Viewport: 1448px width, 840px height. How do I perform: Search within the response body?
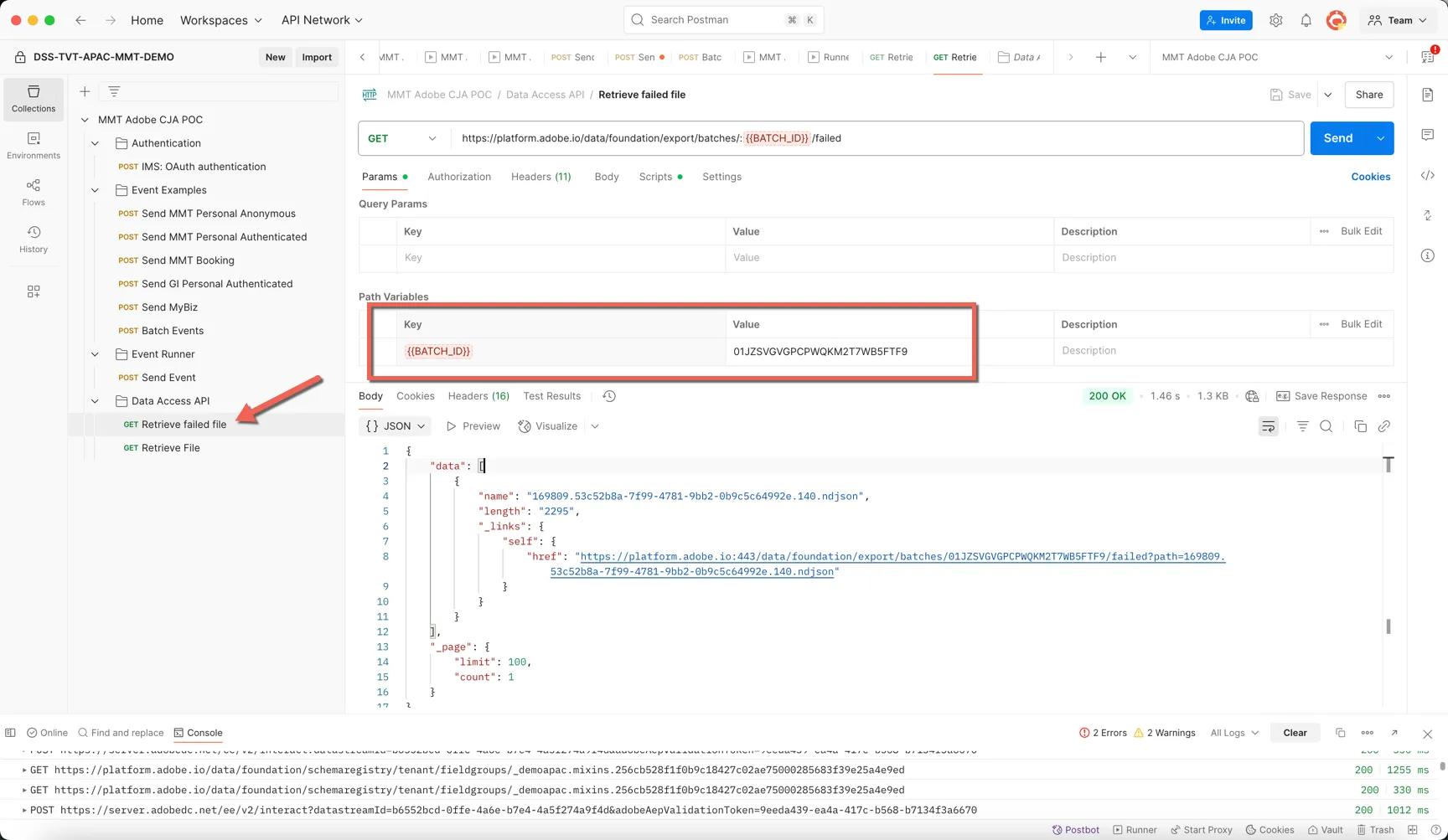click(1326, 426)
